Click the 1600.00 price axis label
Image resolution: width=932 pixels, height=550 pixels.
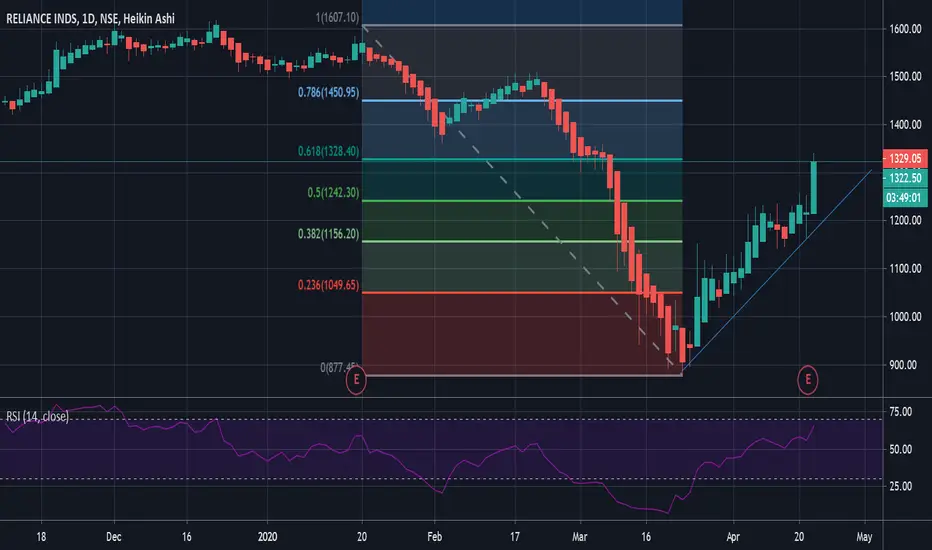(905, 29)
